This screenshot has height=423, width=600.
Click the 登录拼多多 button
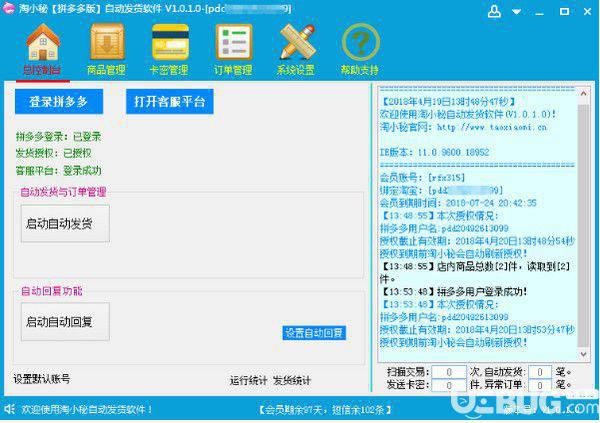coord(59,102)
